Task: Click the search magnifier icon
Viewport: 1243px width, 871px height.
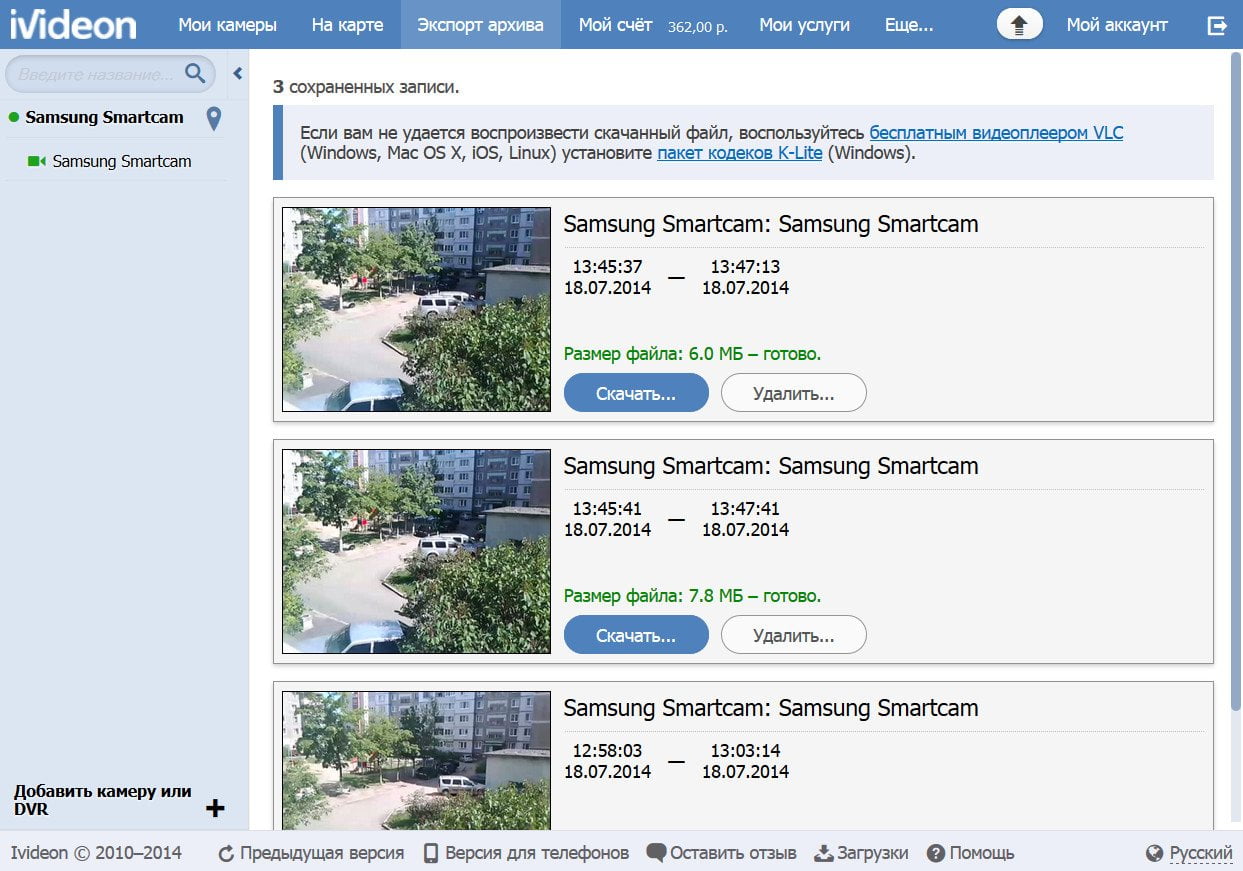Action: click(195, 73)
